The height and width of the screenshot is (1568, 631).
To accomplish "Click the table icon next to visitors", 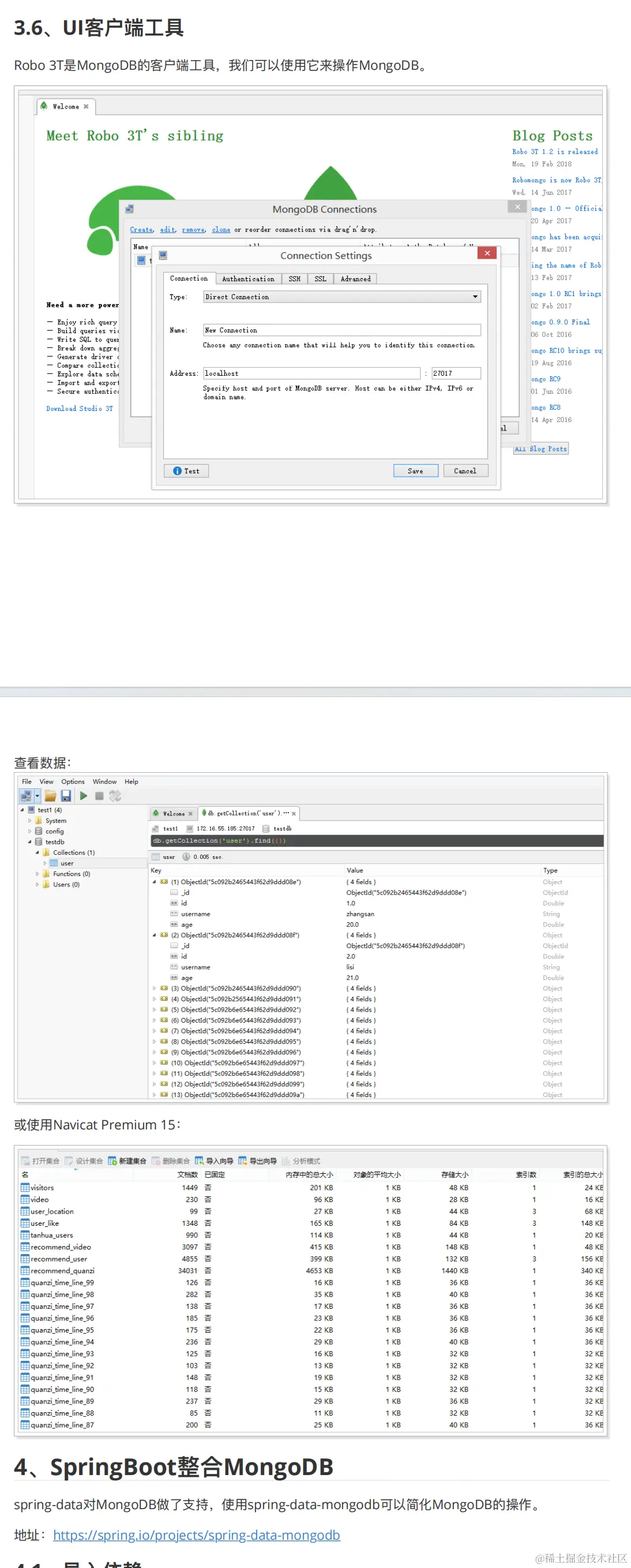I will coord(25,1188).
